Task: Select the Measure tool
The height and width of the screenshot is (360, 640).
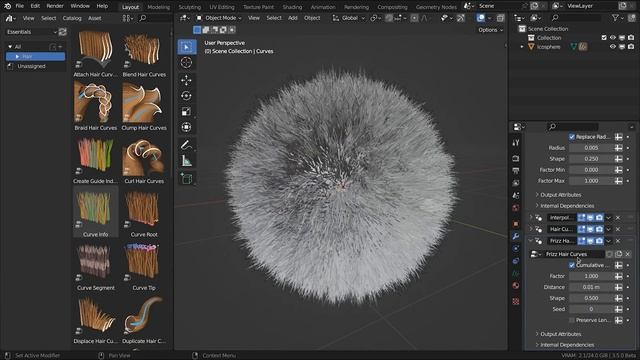Action: [x=187, y=161]
